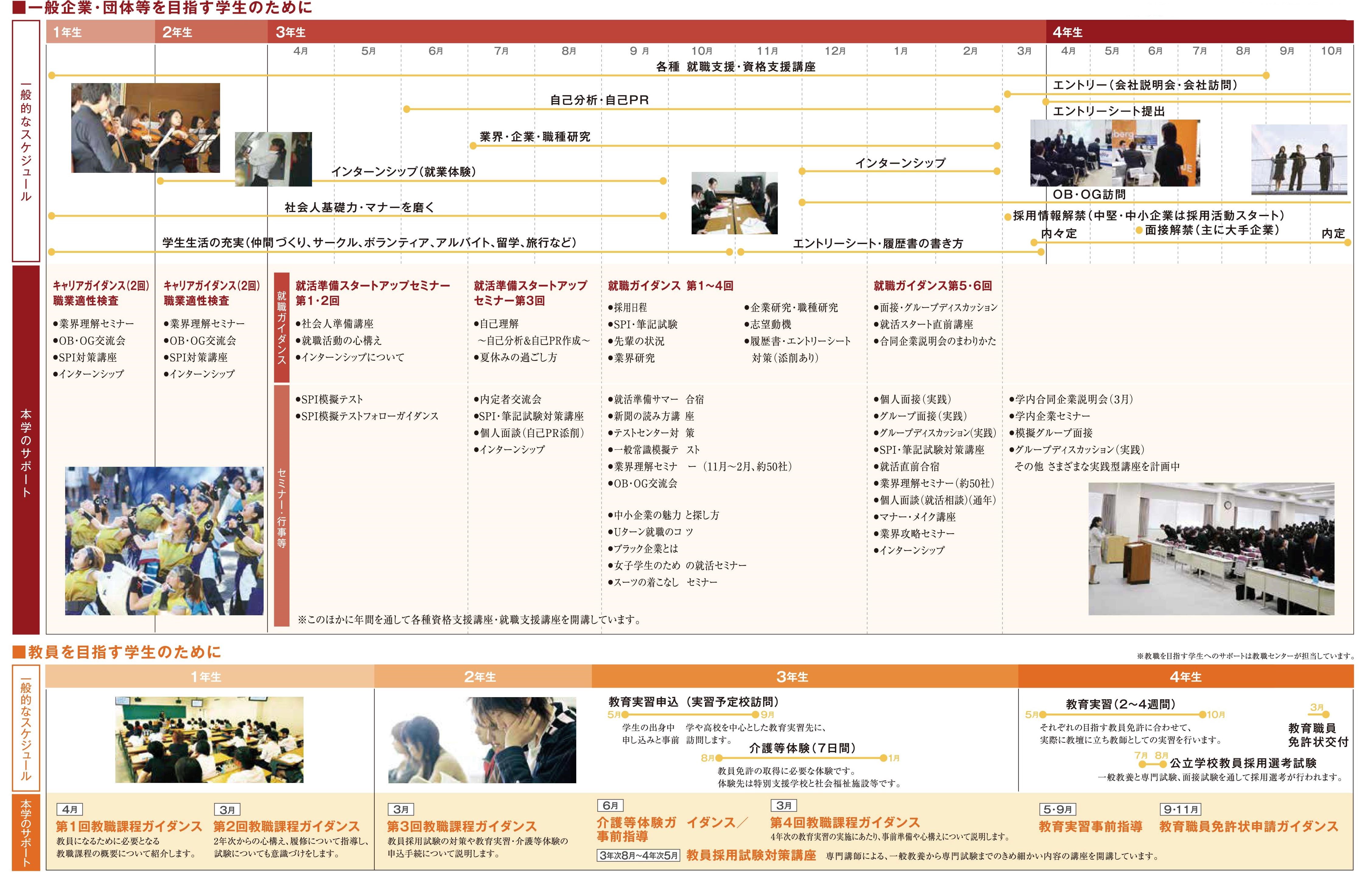Click the classroom lecture photo in 1年生
The height and width of the screenshot is (880, 1372).
[x=209, y=739]
